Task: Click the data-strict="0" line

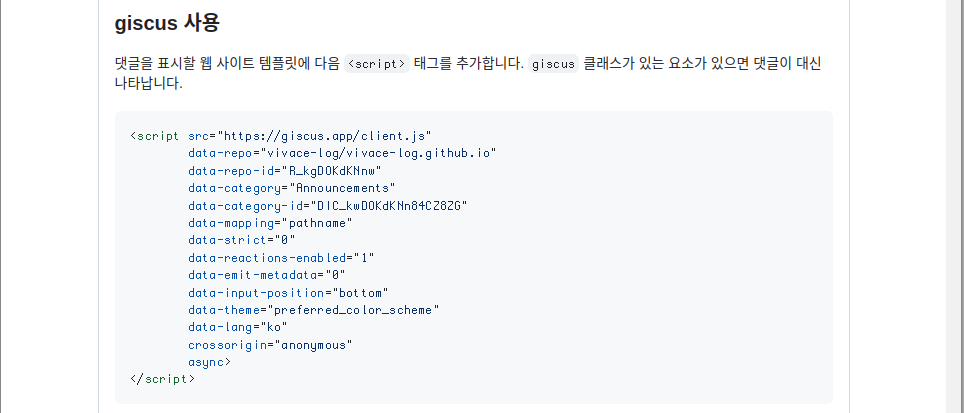Action: 242,240
